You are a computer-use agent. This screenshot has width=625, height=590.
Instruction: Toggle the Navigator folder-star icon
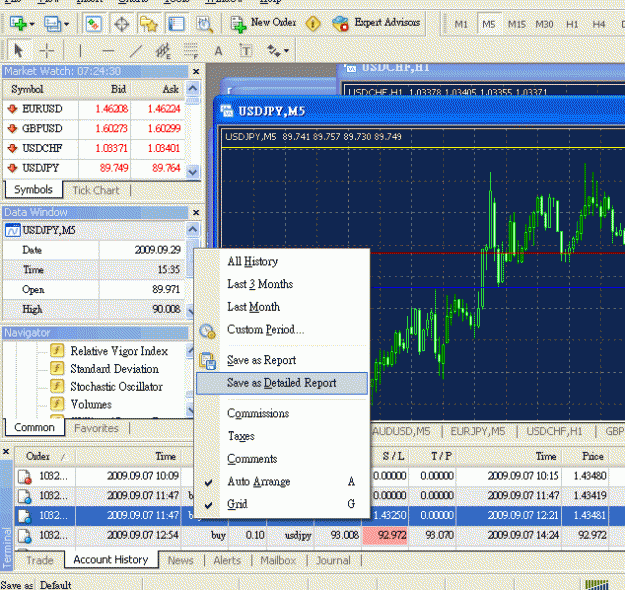tap(149, 24)
